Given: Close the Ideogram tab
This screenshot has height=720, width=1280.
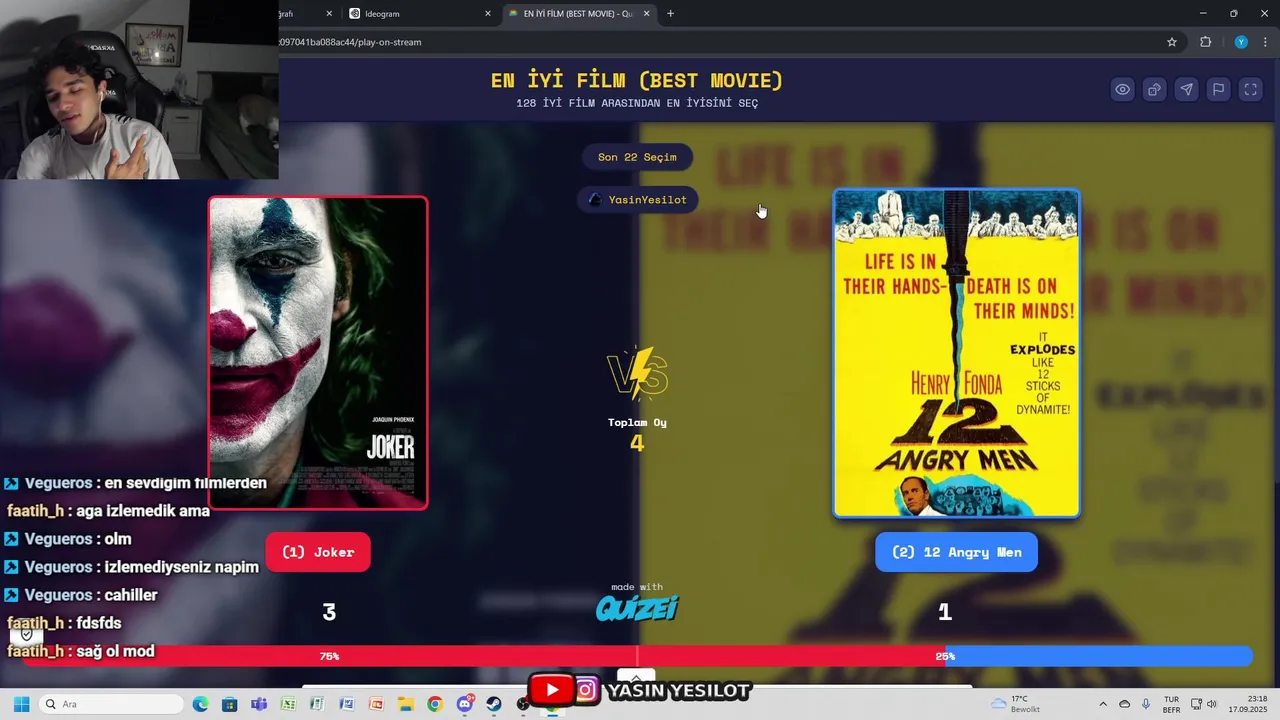Looking at the screenshot, I should 488,14.
